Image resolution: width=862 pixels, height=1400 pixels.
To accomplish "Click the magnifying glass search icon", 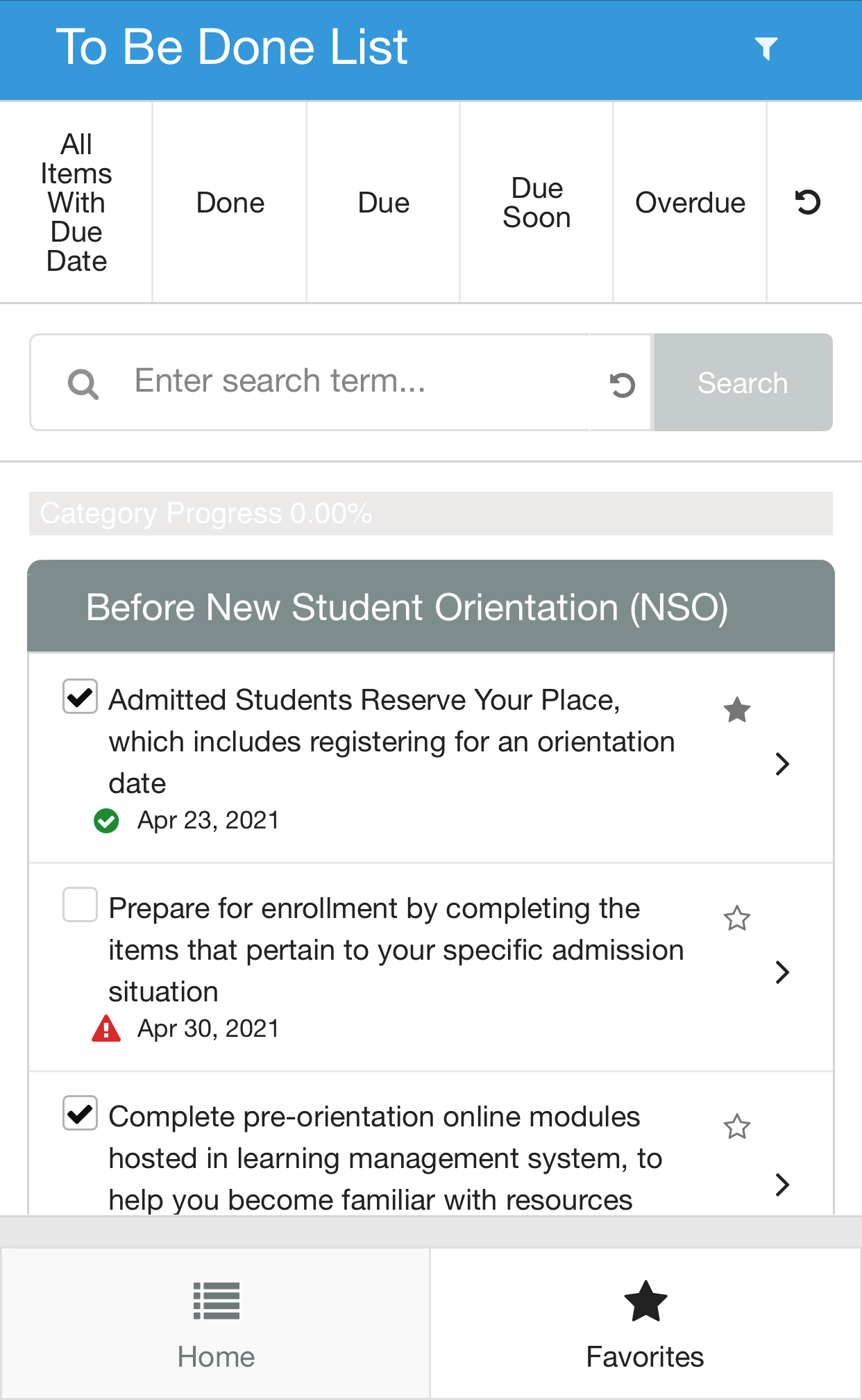I will click(x=83, y=383).
